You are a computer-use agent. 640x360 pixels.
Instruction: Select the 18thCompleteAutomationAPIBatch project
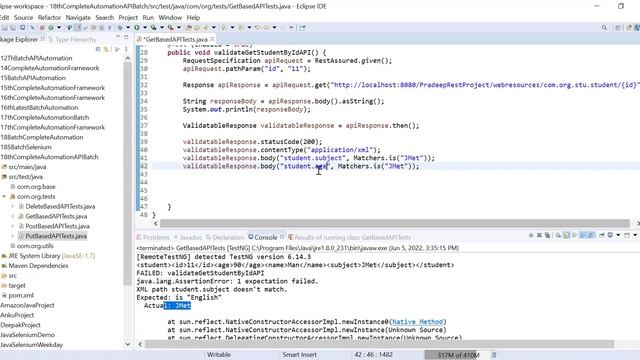[x=49, y=157]
